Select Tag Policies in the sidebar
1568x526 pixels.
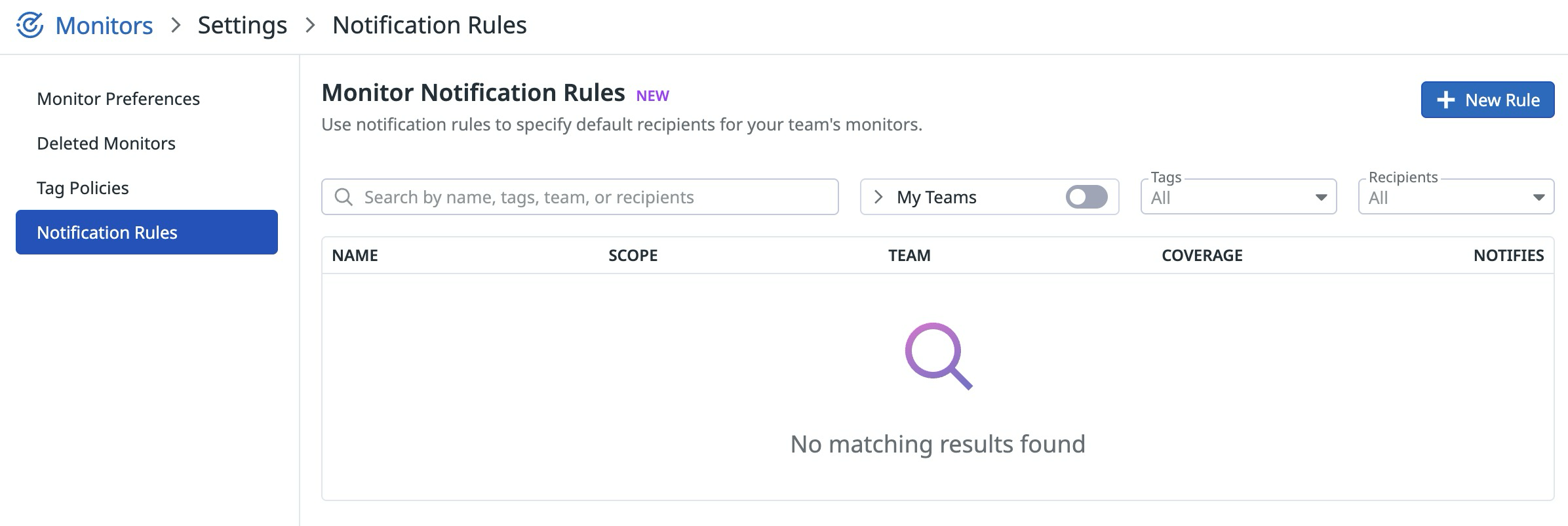(83, 188)
